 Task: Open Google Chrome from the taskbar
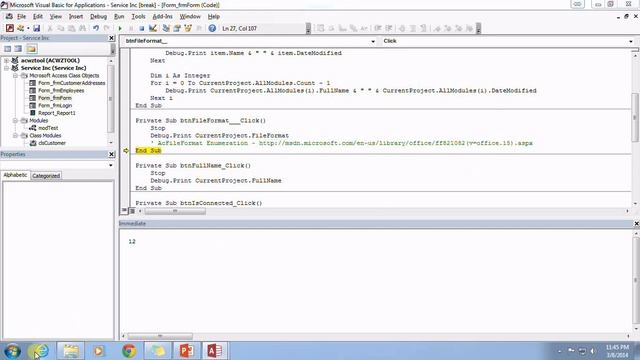[129, 351]
